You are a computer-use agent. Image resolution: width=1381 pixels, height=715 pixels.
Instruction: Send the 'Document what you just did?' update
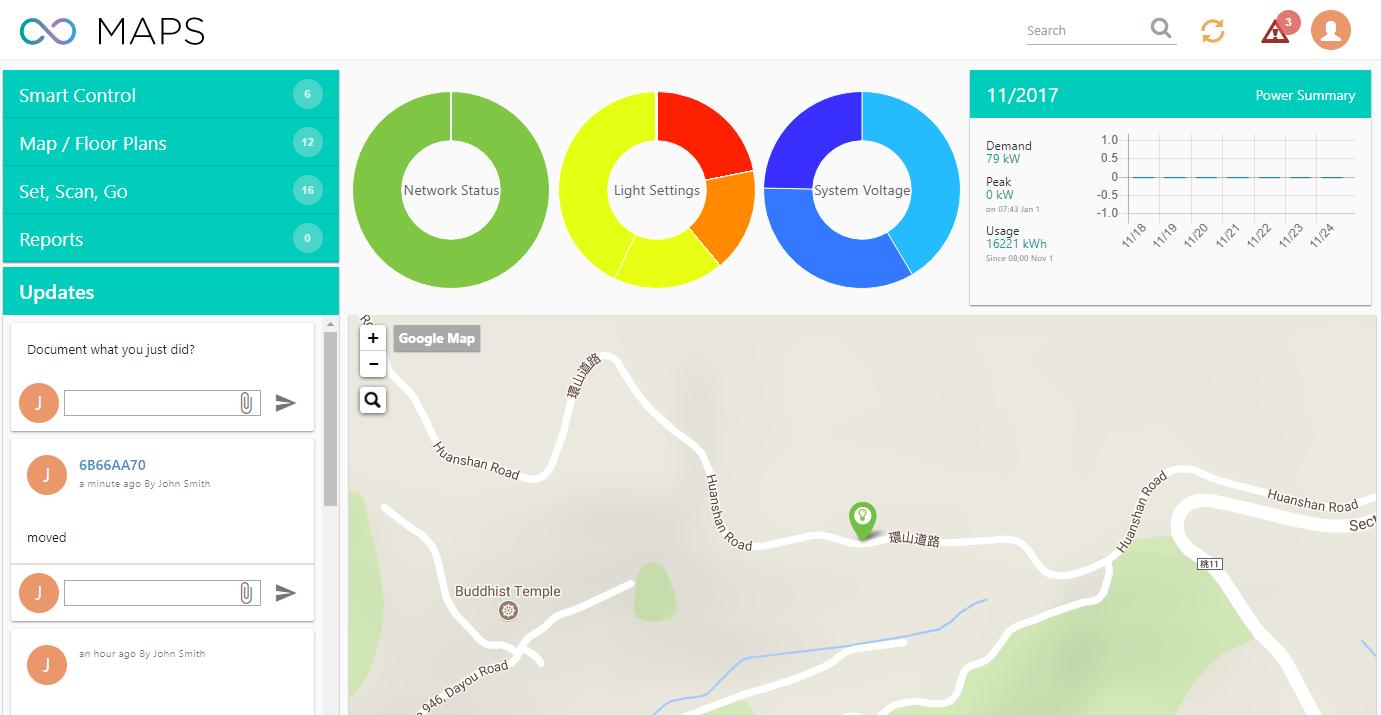[286, 403]
